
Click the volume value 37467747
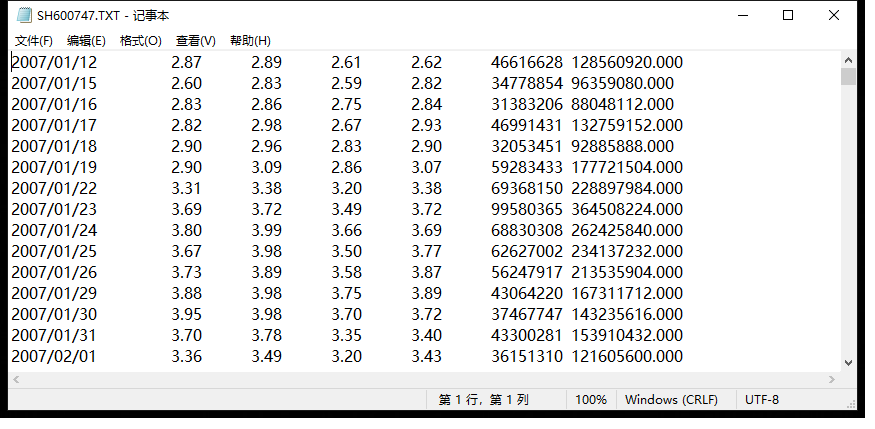pos(527,315)
